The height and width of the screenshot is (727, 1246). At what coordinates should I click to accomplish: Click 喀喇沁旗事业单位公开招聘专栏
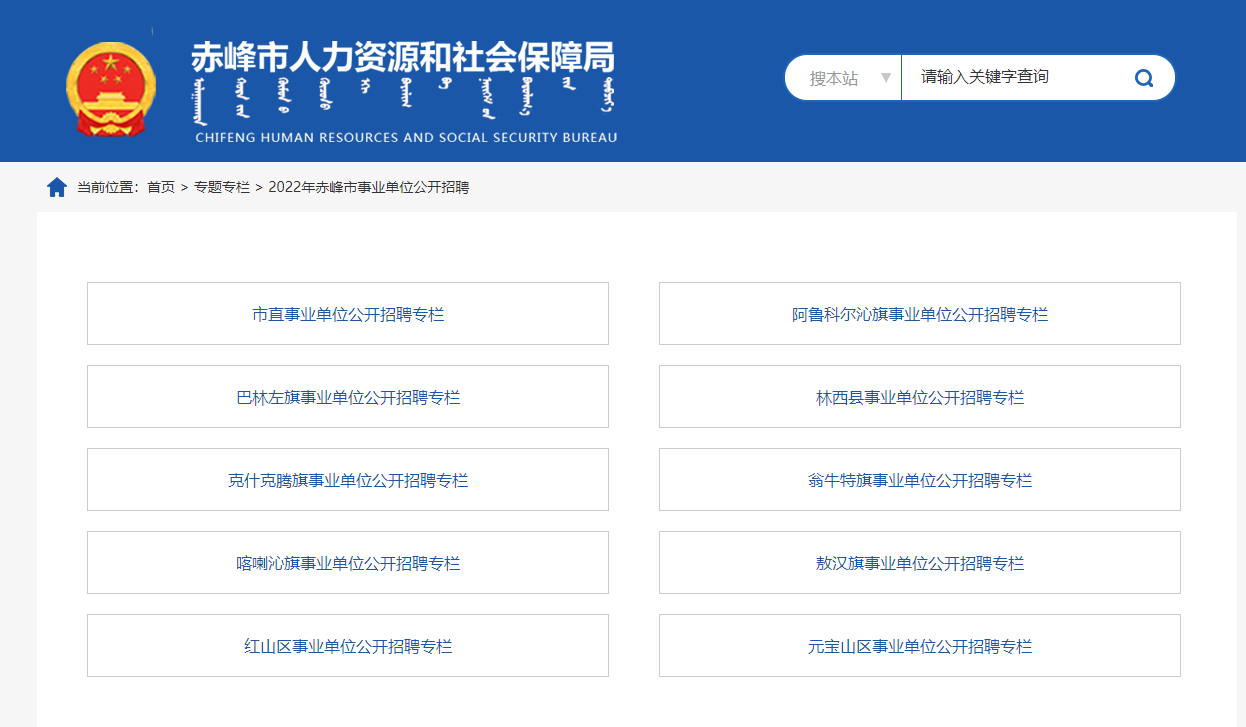pyautogui.click(x=348, y=563)
